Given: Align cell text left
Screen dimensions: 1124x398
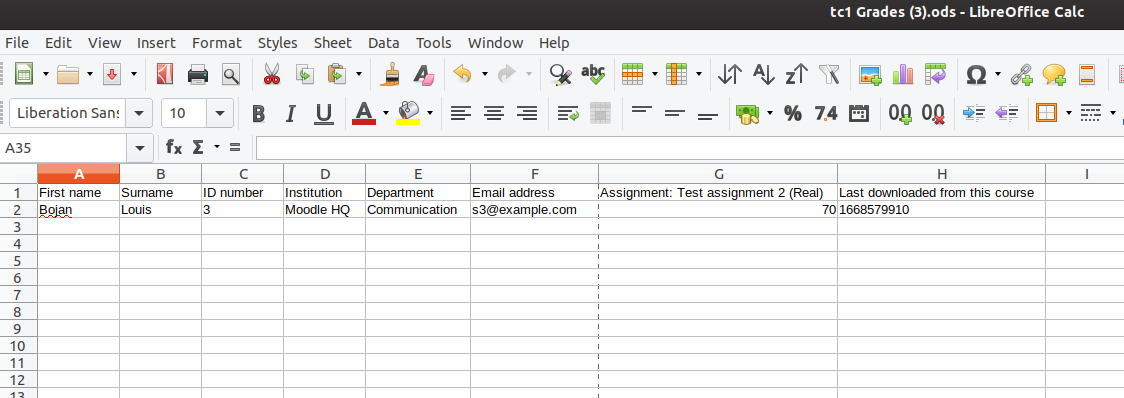Looking at the screenshot, I should click(x=460, y=113).
